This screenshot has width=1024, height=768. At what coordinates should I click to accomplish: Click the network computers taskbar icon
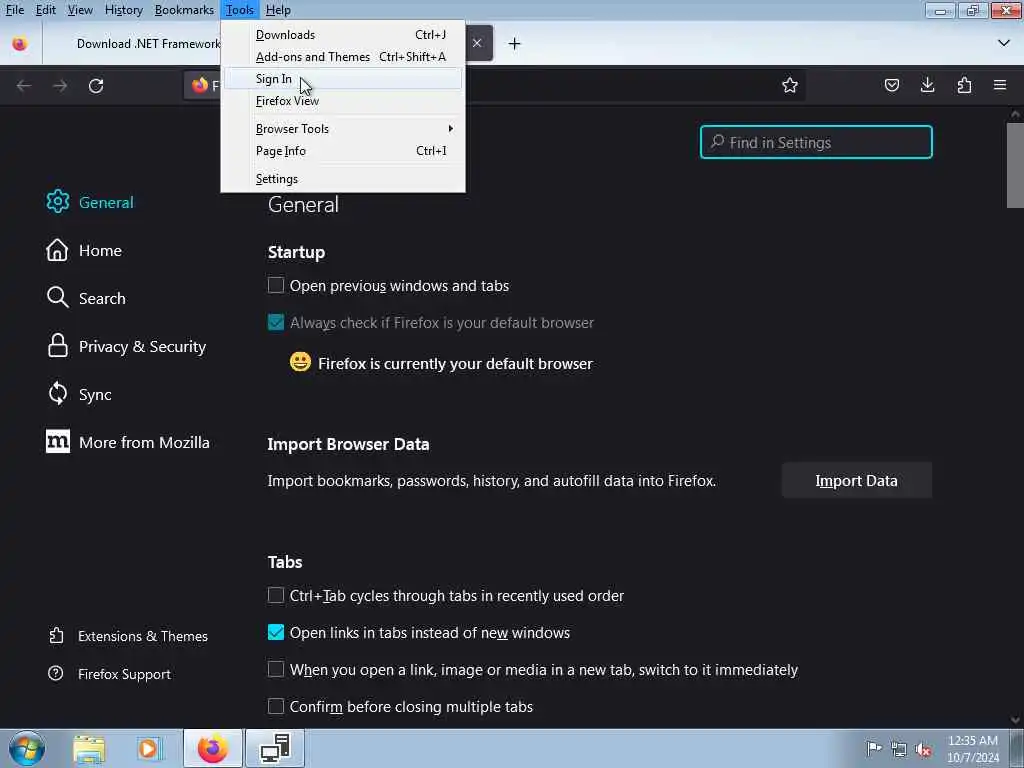pos(275,748)
